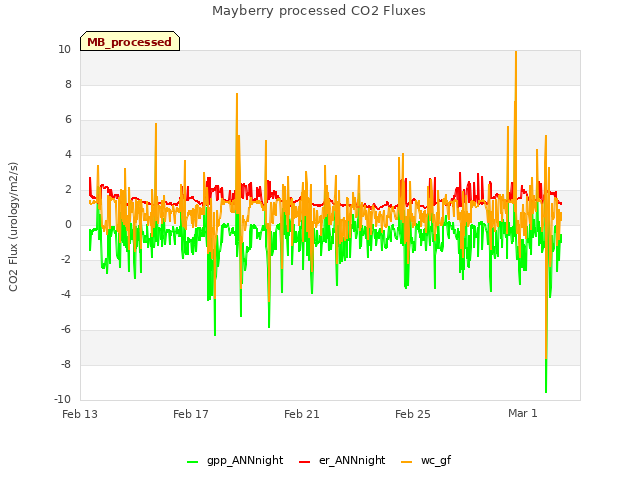Click the y-axis value -8
This screenshot has width=640, height=480.
pos(66,364)
